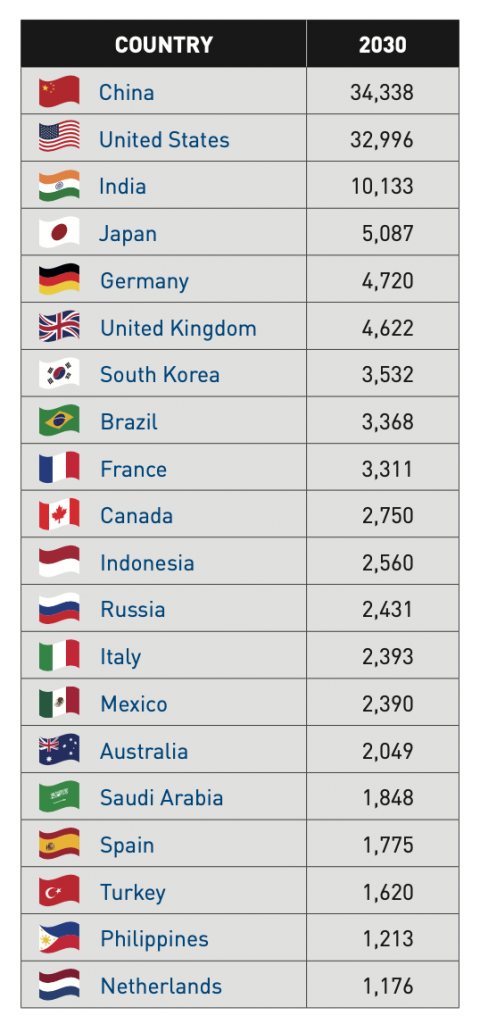Select the Germany flag icon
The height and width of the screenshot is (1024, 480).
59,280
